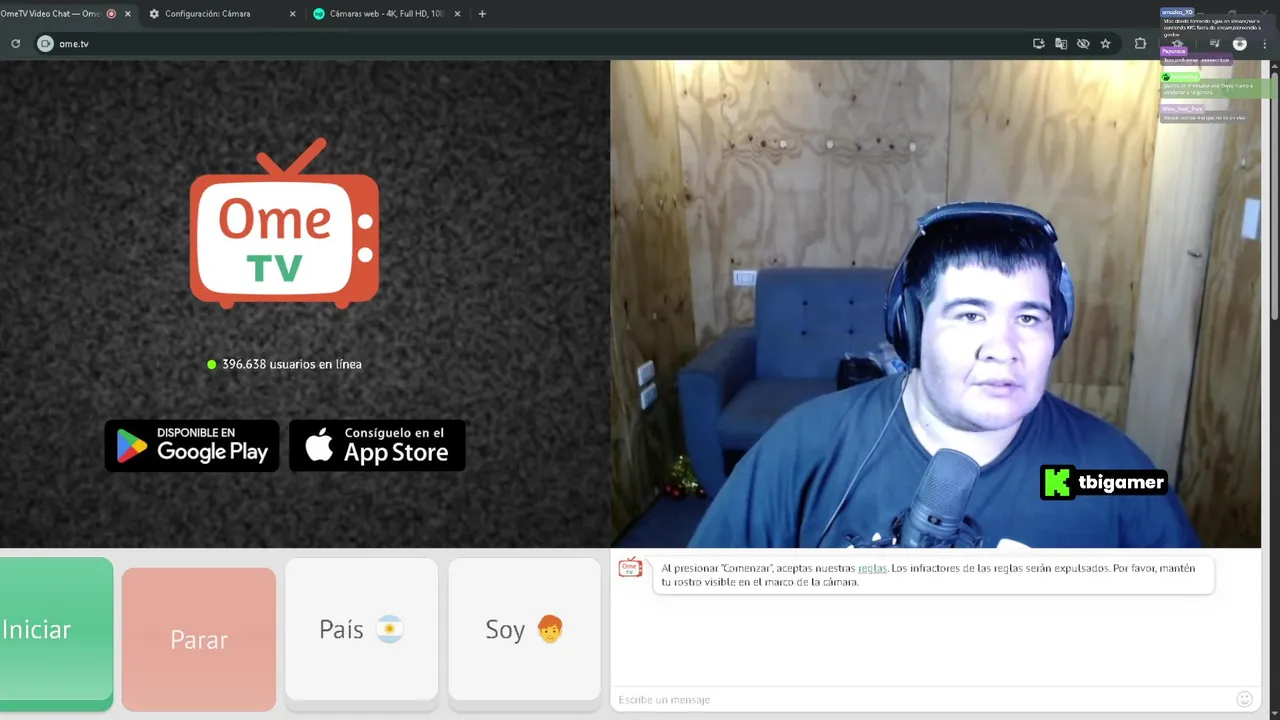Open camera site permissions icon in address bar

coord(45,44)
